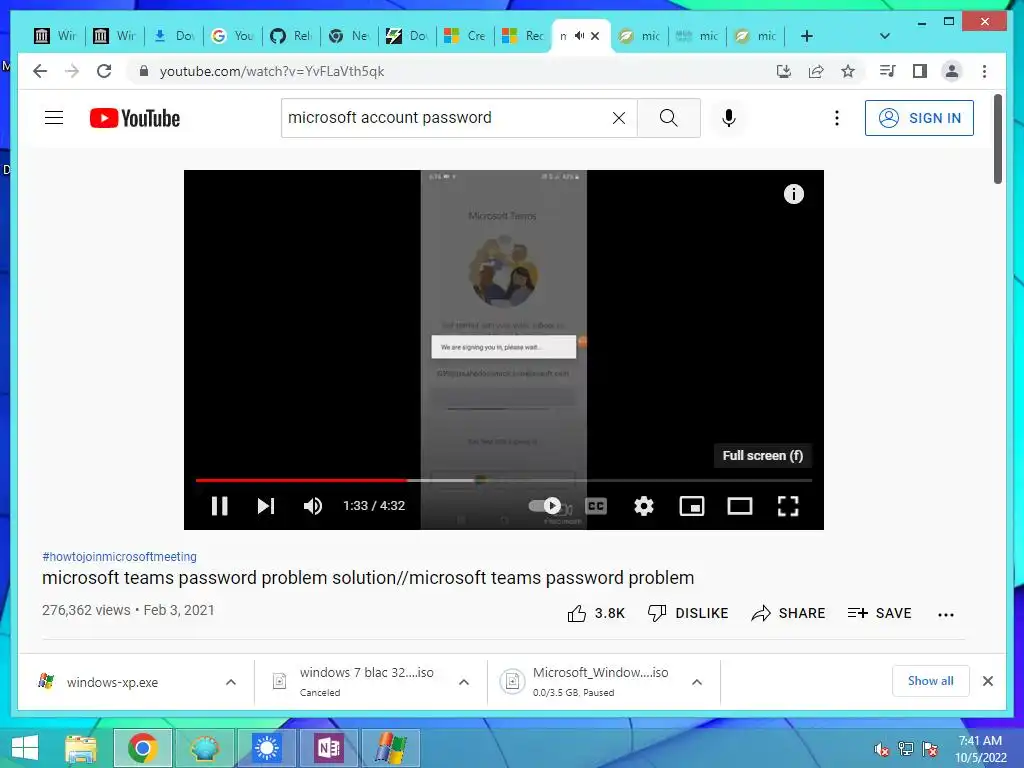Image resolution: width=1024 pixels, height=768 pixels.
Task: Enter full screen mode
Action: tap(788, 506)
